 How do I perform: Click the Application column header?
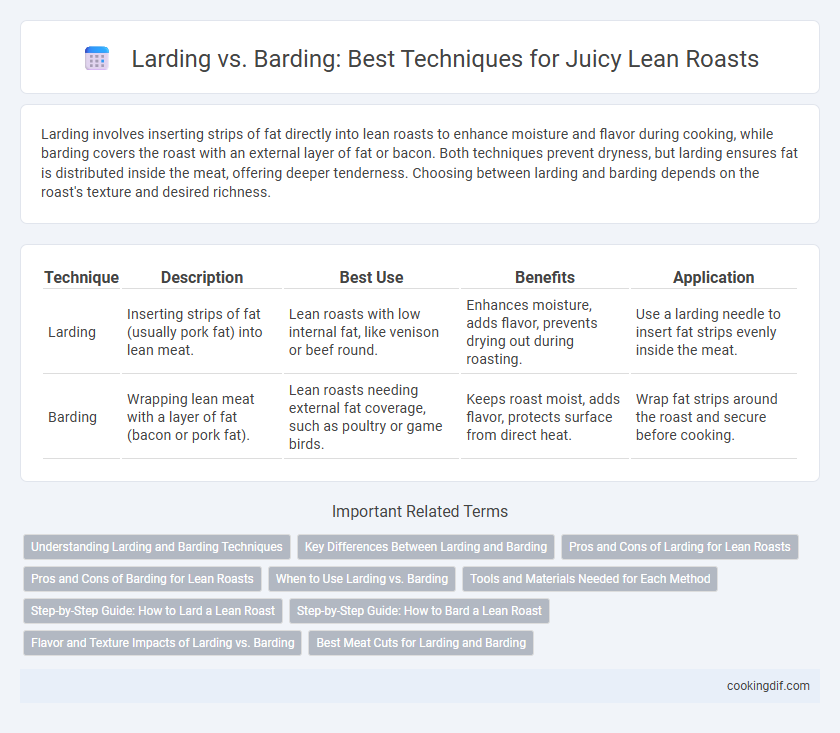(713, 277)
